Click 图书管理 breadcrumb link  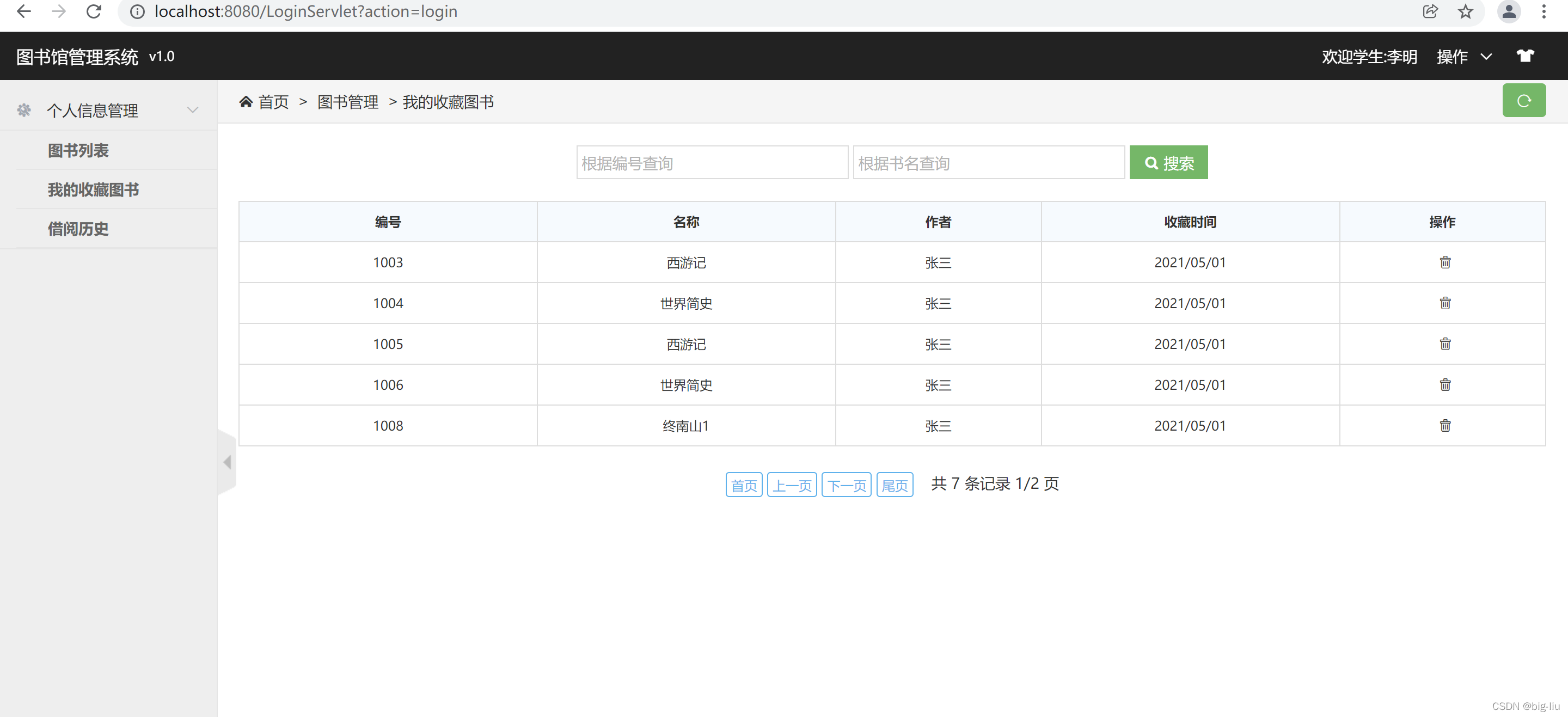(x=348, y=102)
